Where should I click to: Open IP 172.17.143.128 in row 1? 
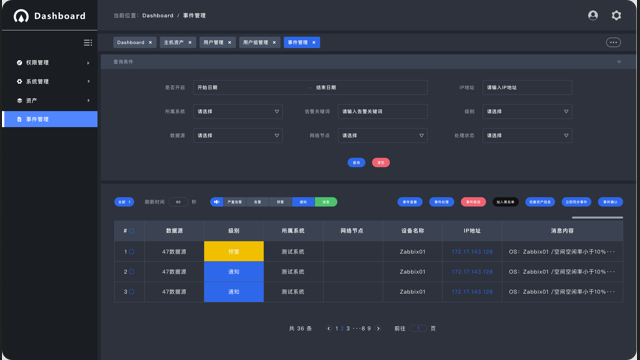tap(472, 252)
